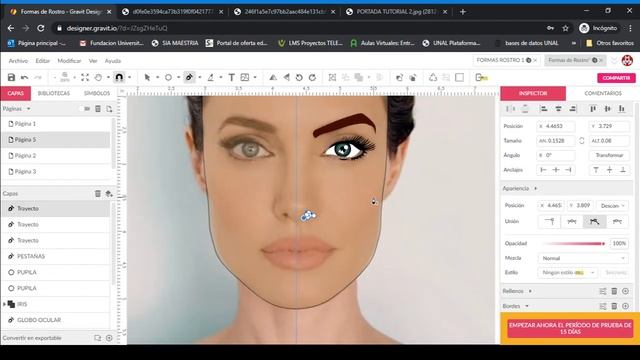The image size is (640, 360).
Task: Click the Save icon in toolbar
Action: click(11, 78)
